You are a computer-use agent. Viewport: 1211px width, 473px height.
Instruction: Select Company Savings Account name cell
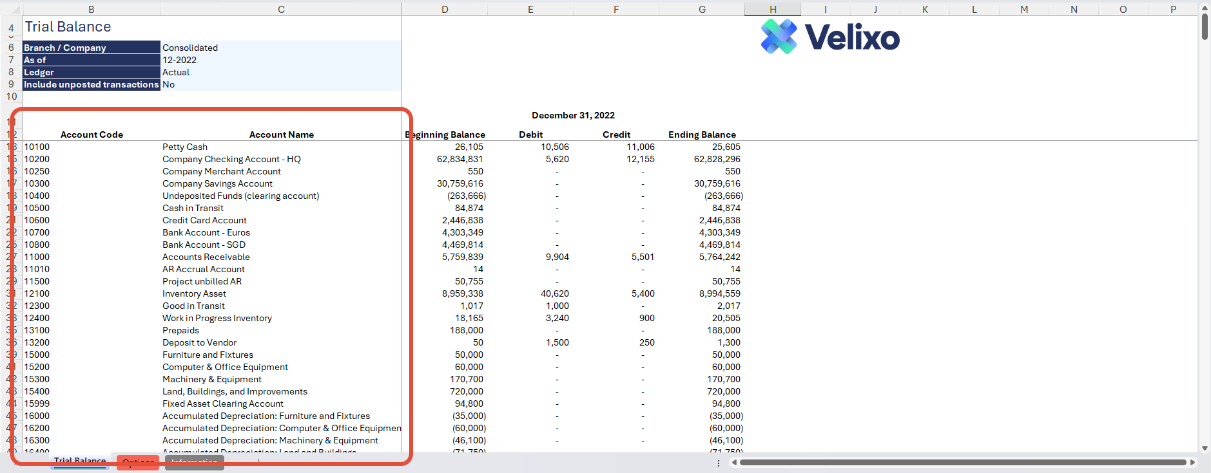[x=281, y=184]
